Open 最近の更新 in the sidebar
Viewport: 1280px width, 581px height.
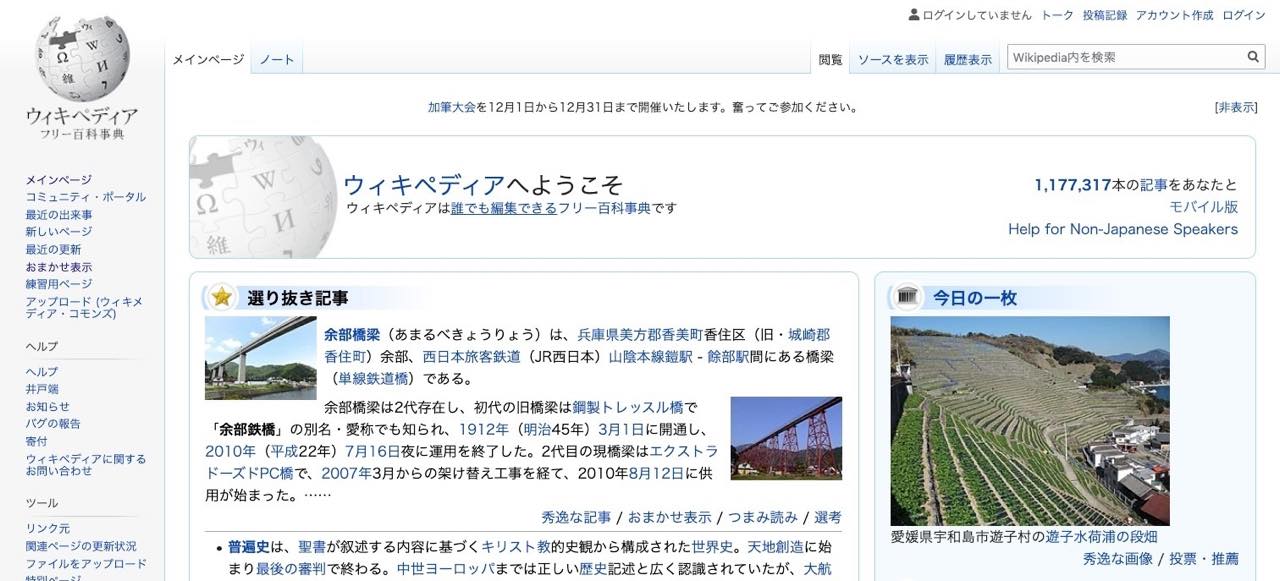pyautogui.click(x=53, y=250)
